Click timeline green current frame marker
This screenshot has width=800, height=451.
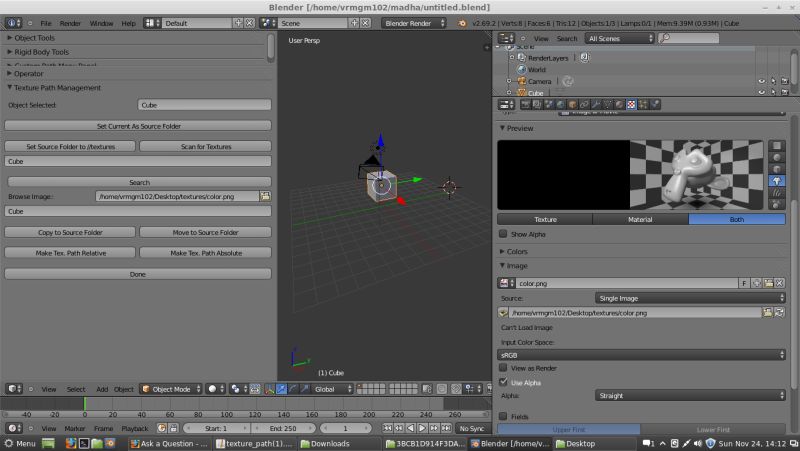tap(85, 404)
